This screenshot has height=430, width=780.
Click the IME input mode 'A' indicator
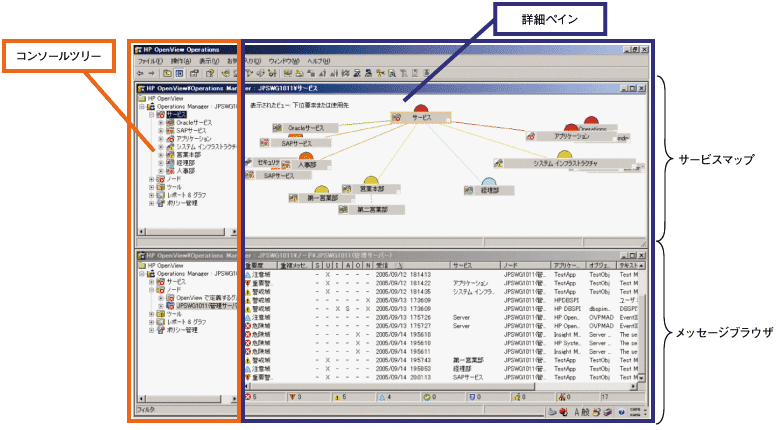pyautogui.click(x=577, y=412)
